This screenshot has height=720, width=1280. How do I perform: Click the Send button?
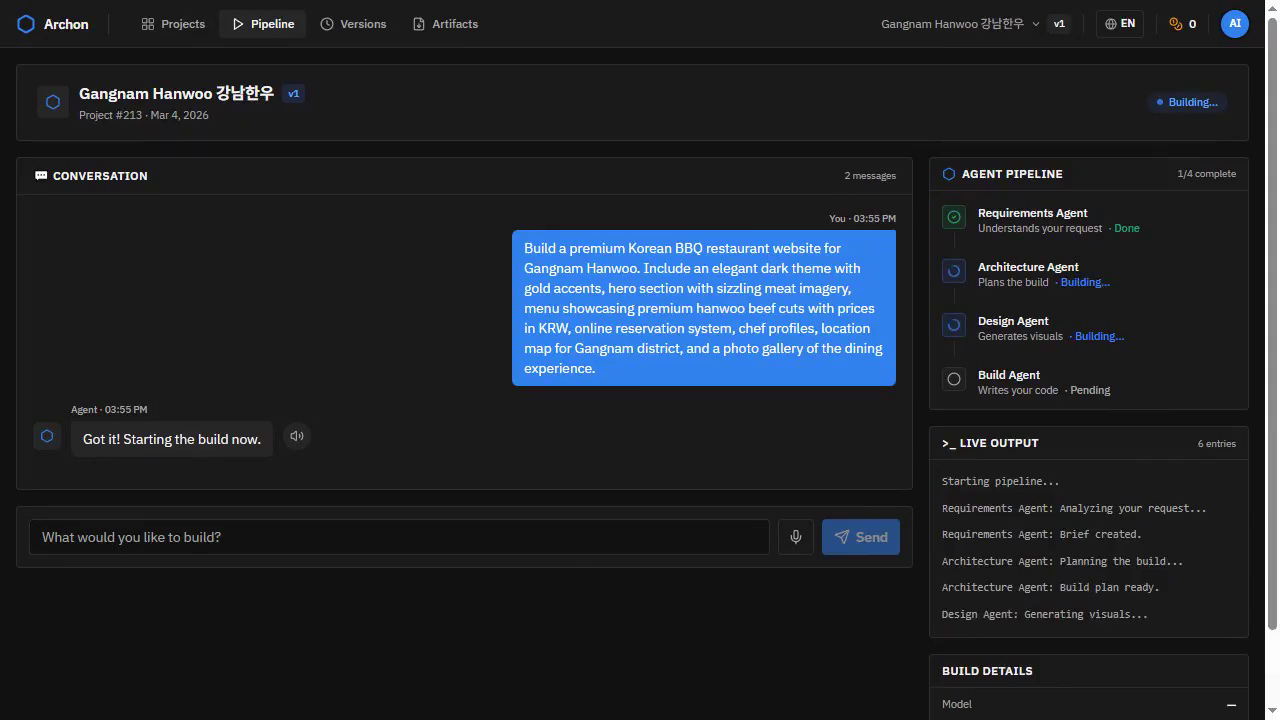[861, 537]
